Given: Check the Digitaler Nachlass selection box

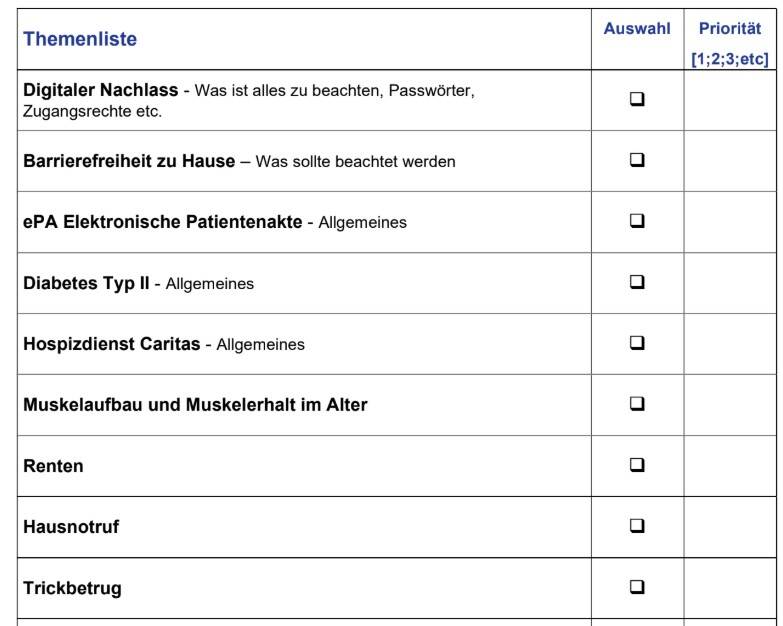Looking at the screenshot, I should (x=637, y=99).
